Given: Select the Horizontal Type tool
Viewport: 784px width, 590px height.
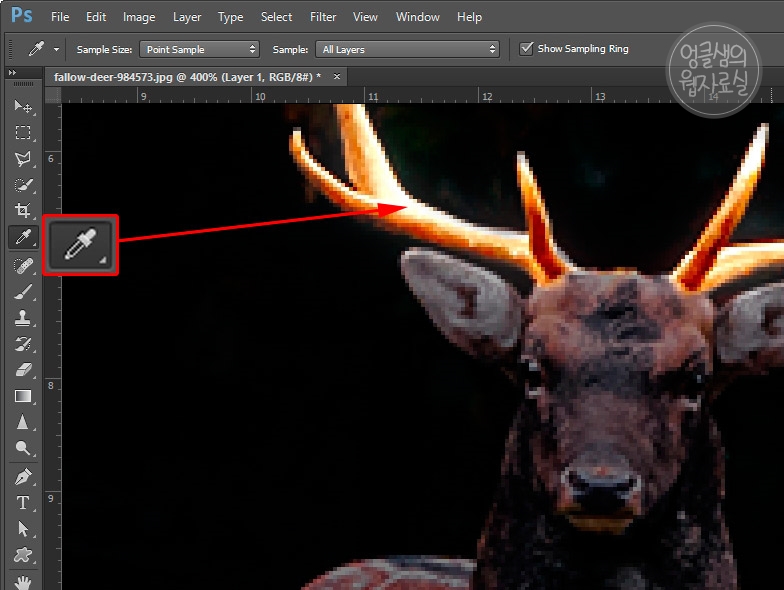Looking at the screenshot, I should point(22,502).
